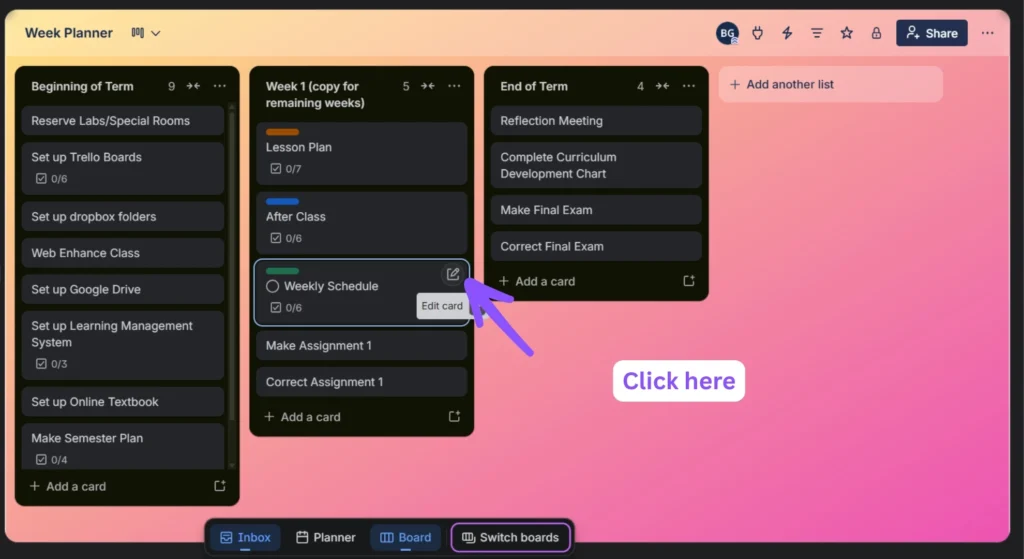The width and height of the screenshot is (1024, 559).
Task: Click the Beginning of Term list title
Action: point(82,86)
